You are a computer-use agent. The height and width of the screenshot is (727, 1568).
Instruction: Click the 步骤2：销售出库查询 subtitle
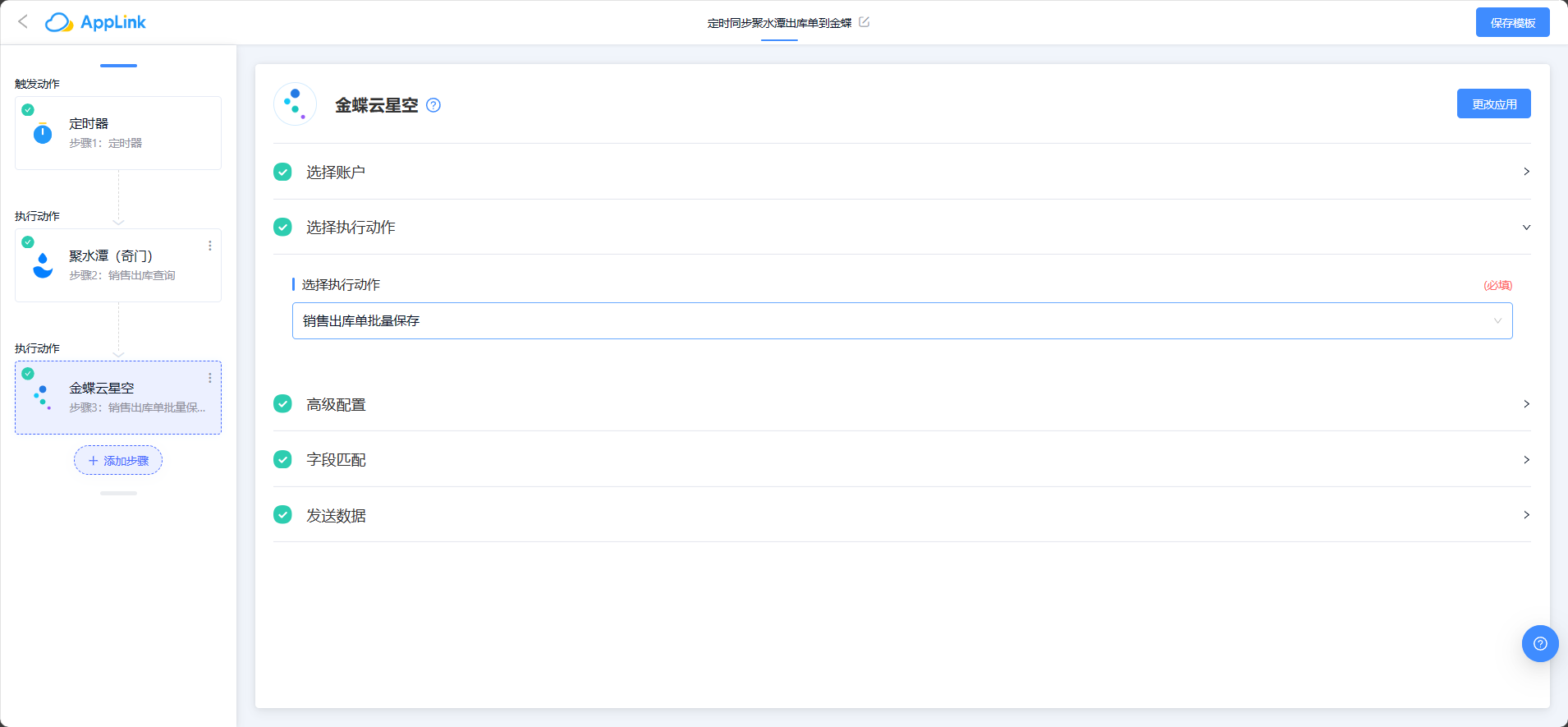122,275
